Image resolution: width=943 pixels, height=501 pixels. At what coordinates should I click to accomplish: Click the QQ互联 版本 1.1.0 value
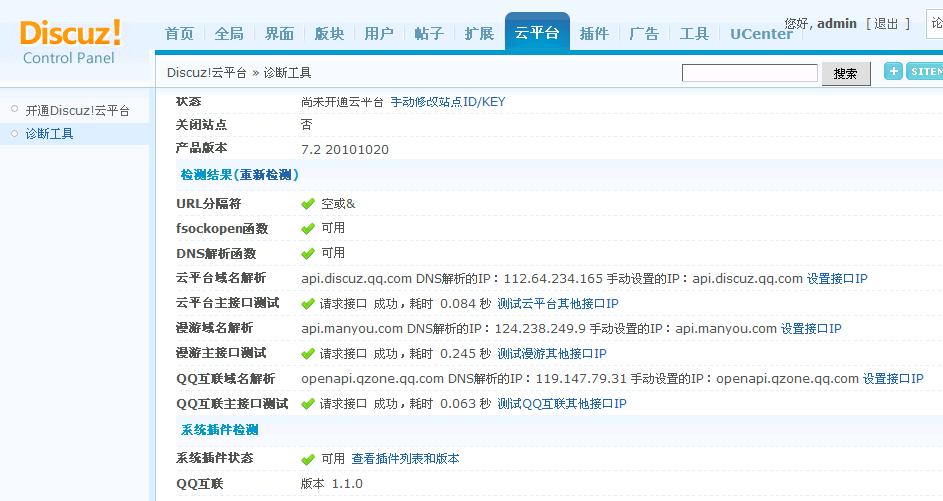(331, 484)
